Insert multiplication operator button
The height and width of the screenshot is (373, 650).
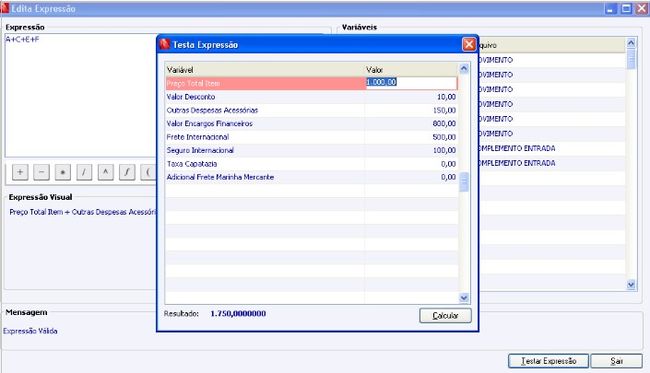63,172
